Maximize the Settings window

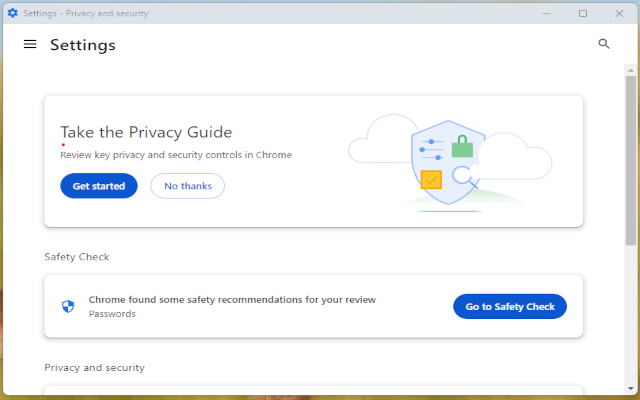583,13
